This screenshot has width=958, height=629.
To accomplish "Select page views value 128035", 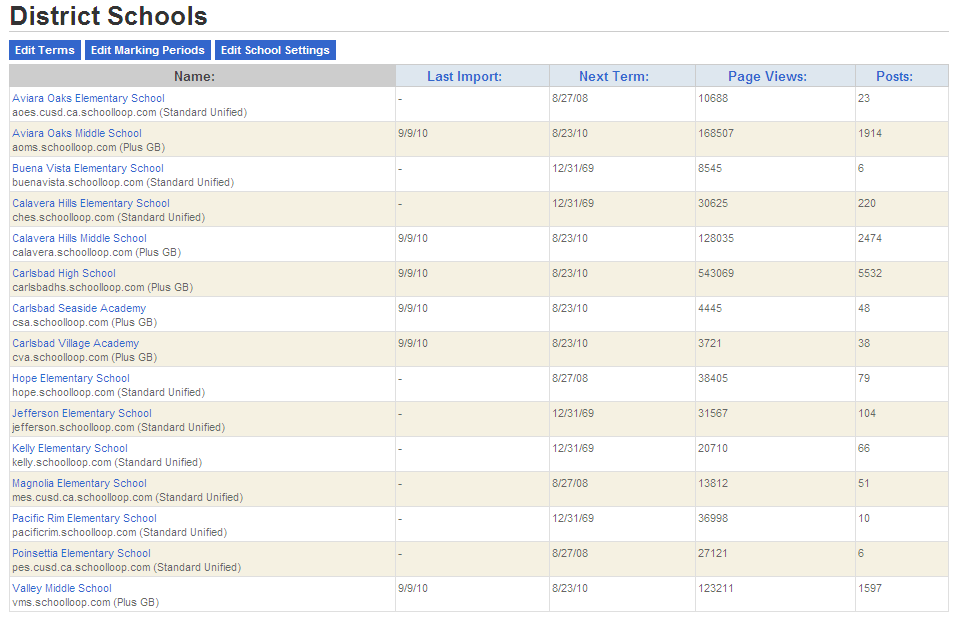I will (716, 238).
